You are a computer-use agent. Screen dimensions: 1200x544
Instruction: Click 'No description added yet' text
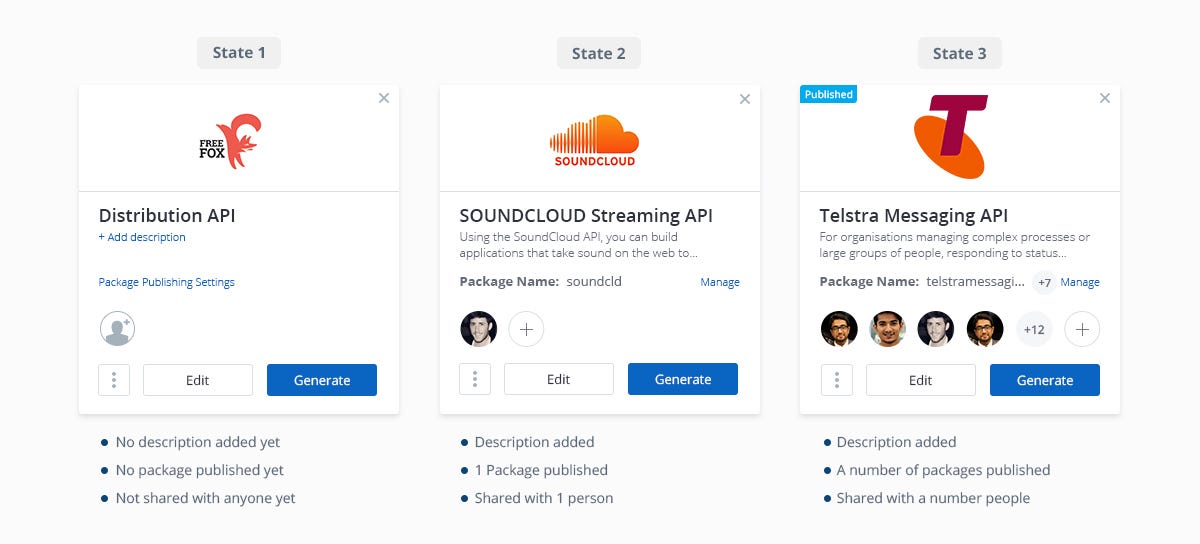198,442
